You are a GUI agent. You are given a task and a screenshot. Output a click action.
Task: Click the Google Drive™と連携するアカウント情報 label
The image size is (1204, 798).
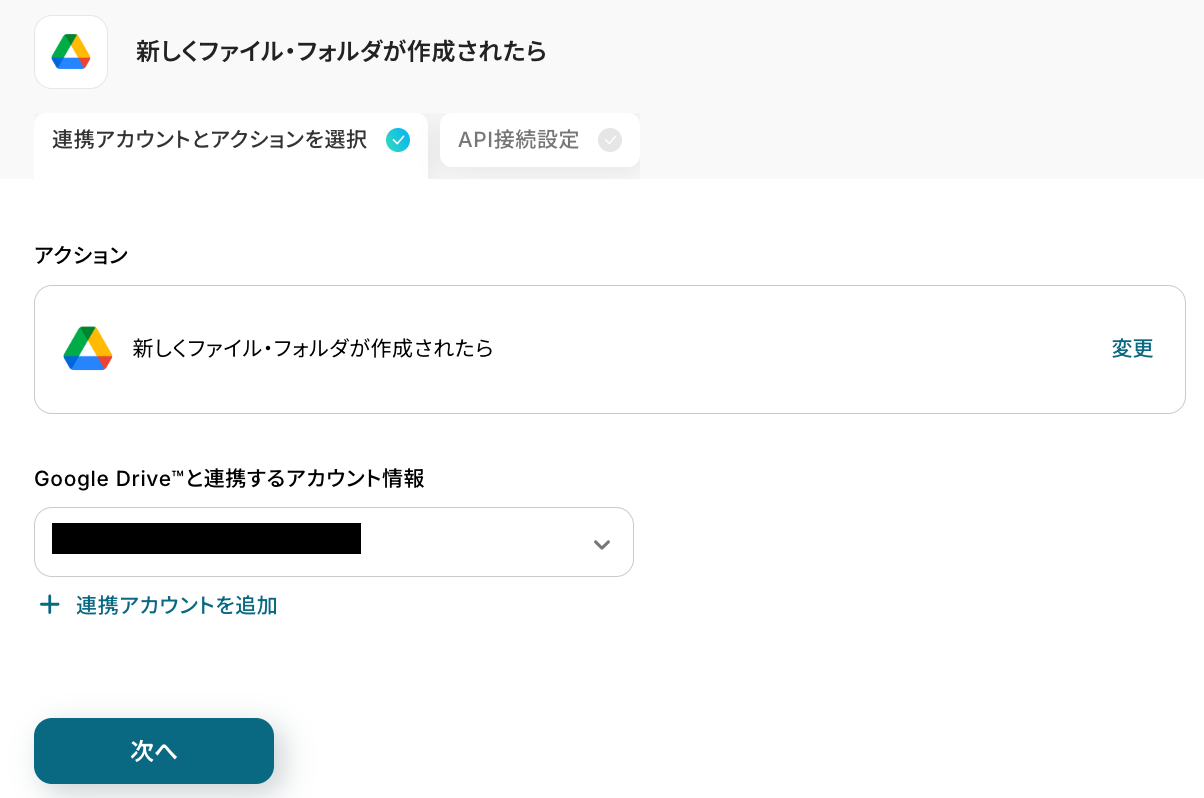click(229, 479)
